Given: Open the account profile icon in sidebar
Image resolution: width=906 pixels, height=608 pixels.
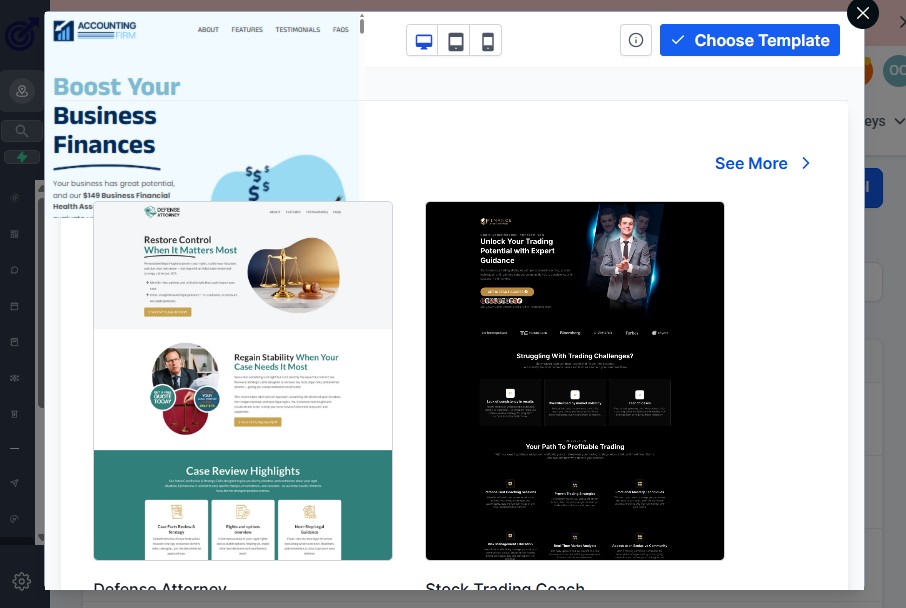Looking at the screenshot, I should (x=22, y=91).
